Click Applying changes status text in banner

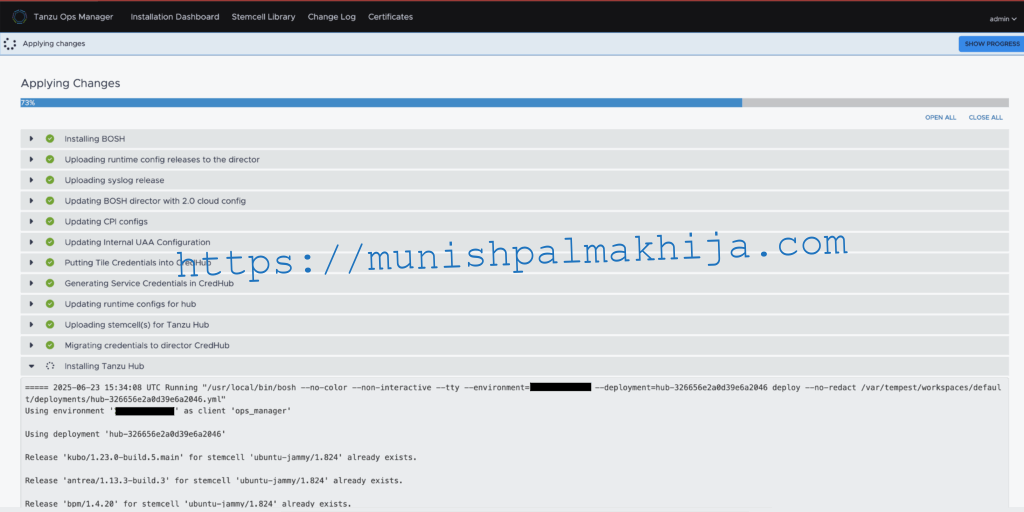pos(54,44)
